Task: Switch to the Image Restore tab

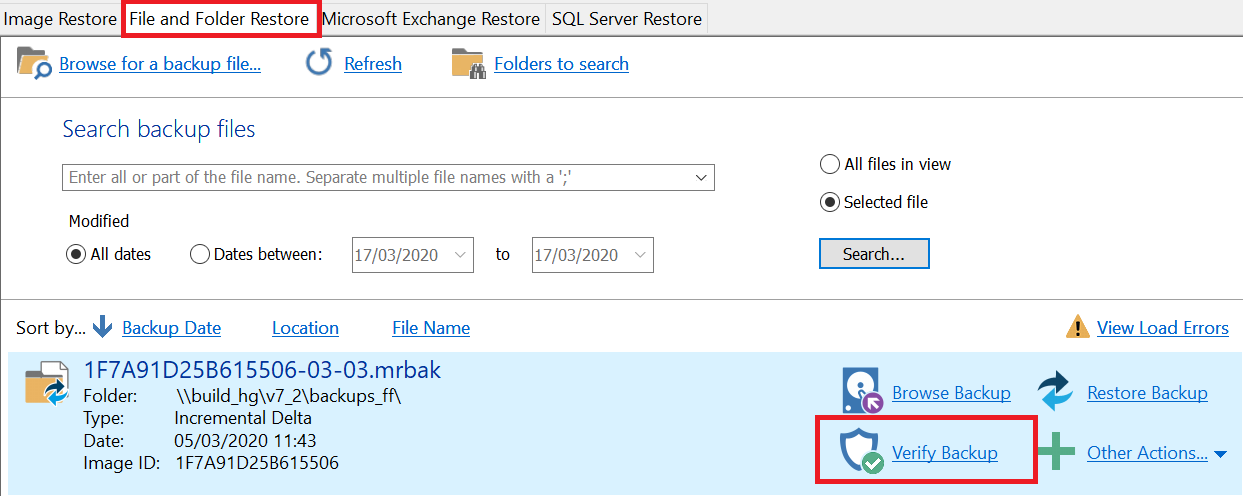Action: [61, 19]
